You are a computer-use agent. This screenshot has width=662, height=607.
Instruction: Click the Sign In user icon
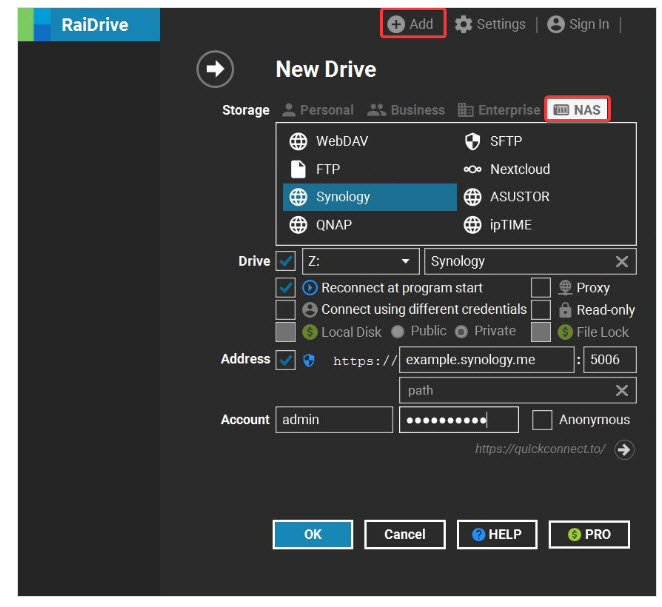point(556,25)
